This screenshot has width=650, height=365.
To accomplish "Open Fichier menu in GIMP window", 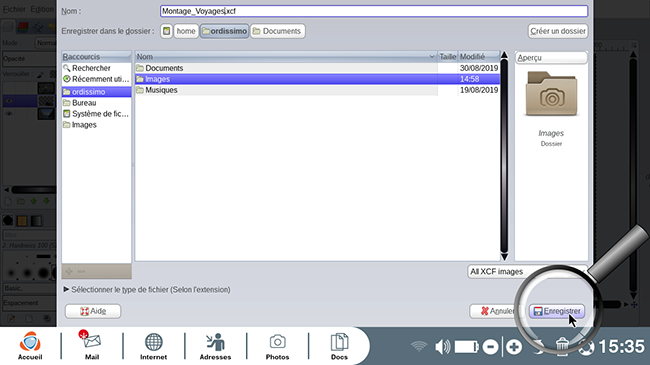I will 15,9.
